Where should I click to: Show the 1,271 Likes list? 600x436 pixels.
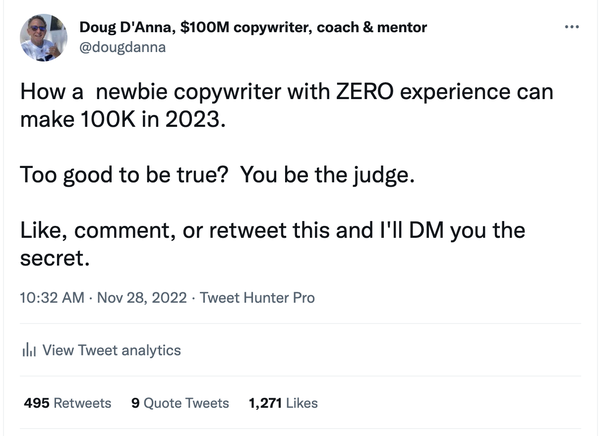coord(283,403)
